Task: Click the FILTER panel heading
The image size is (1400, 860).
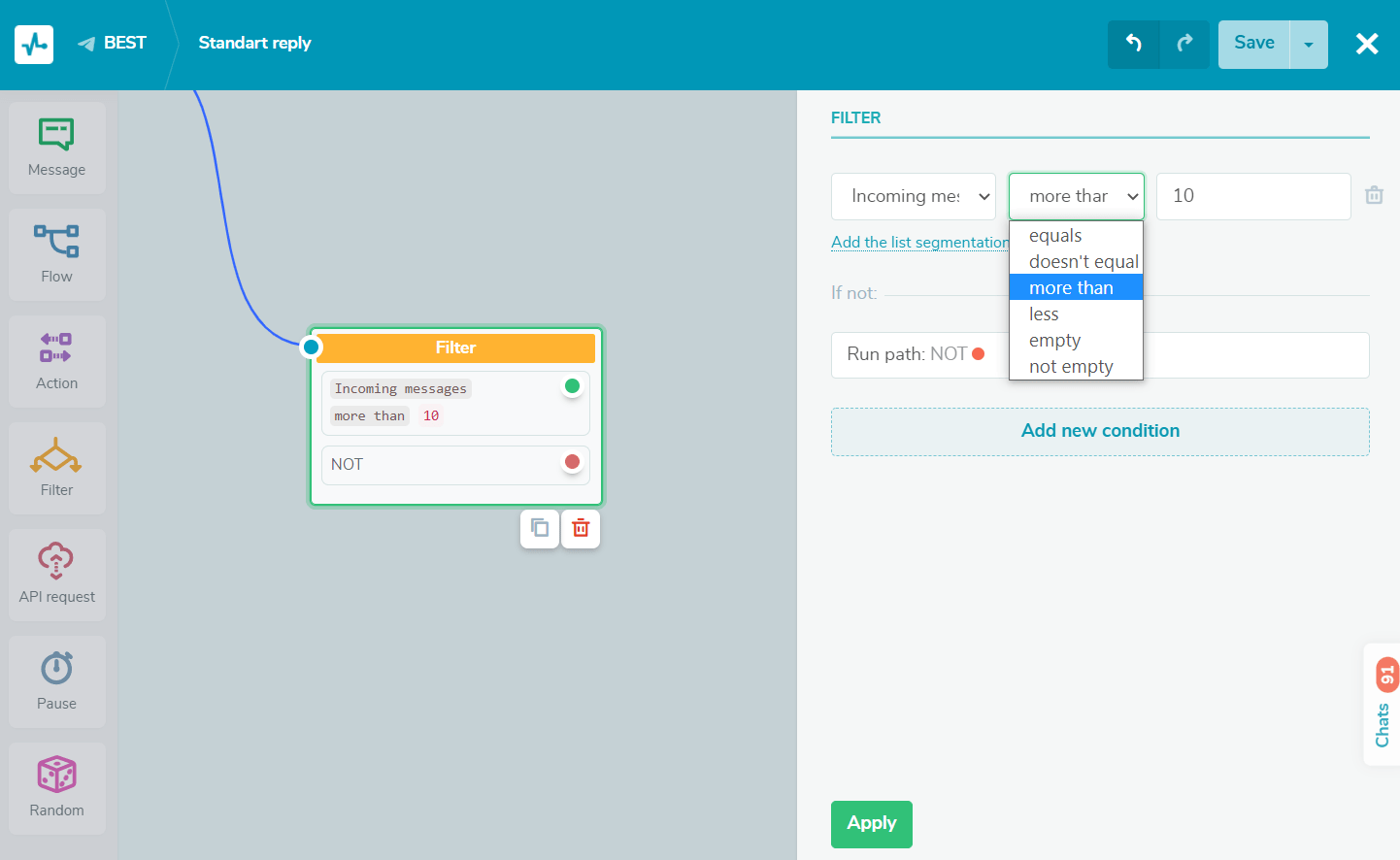Action: point(856,117)
